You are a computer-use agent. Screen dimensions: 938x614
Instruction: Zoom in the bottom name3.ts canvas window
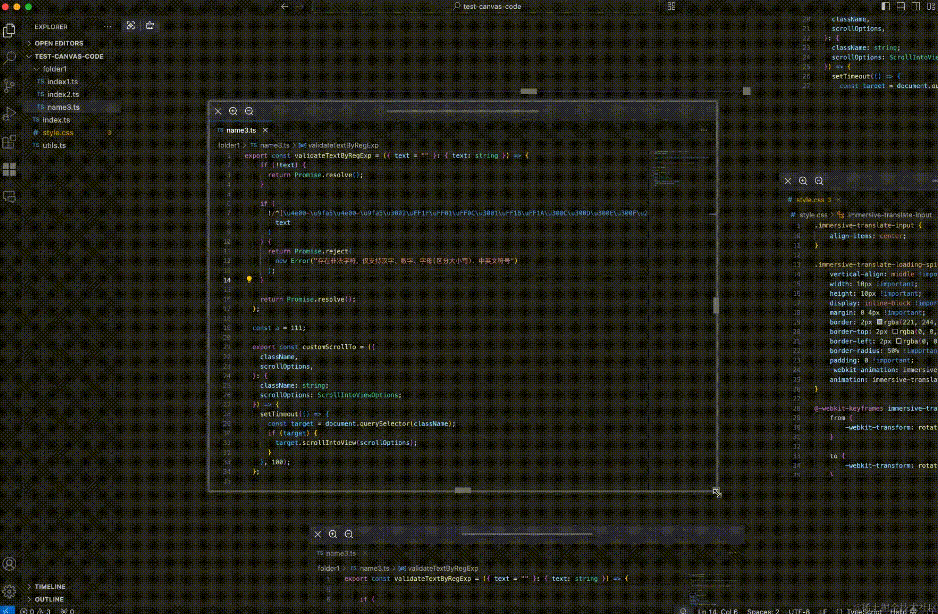(x=333, y=534)
